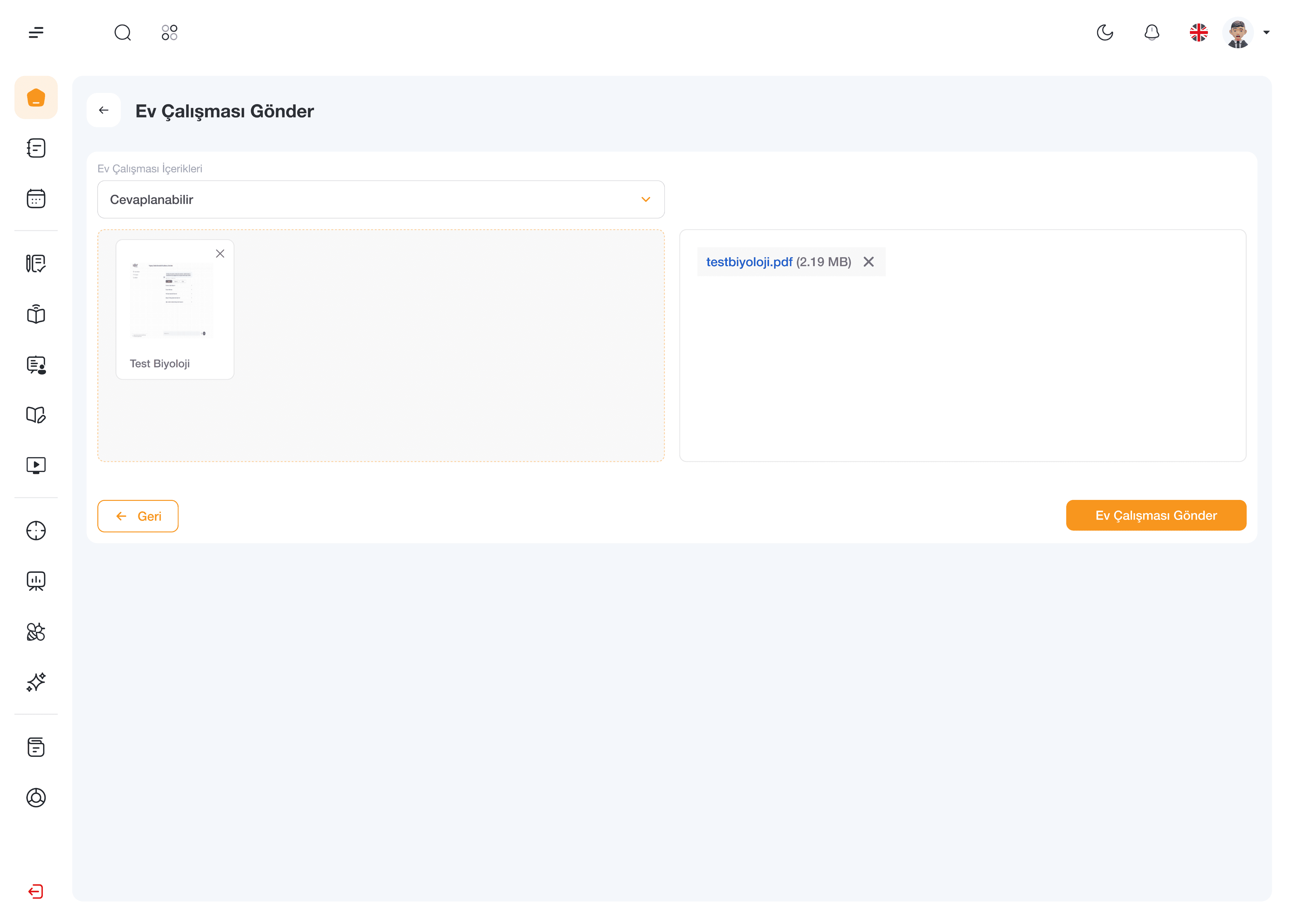Open the testbiyoloji.pdf file link
Image resolution: width=1299 pixels, height=924 pixels.
(749, 262)
